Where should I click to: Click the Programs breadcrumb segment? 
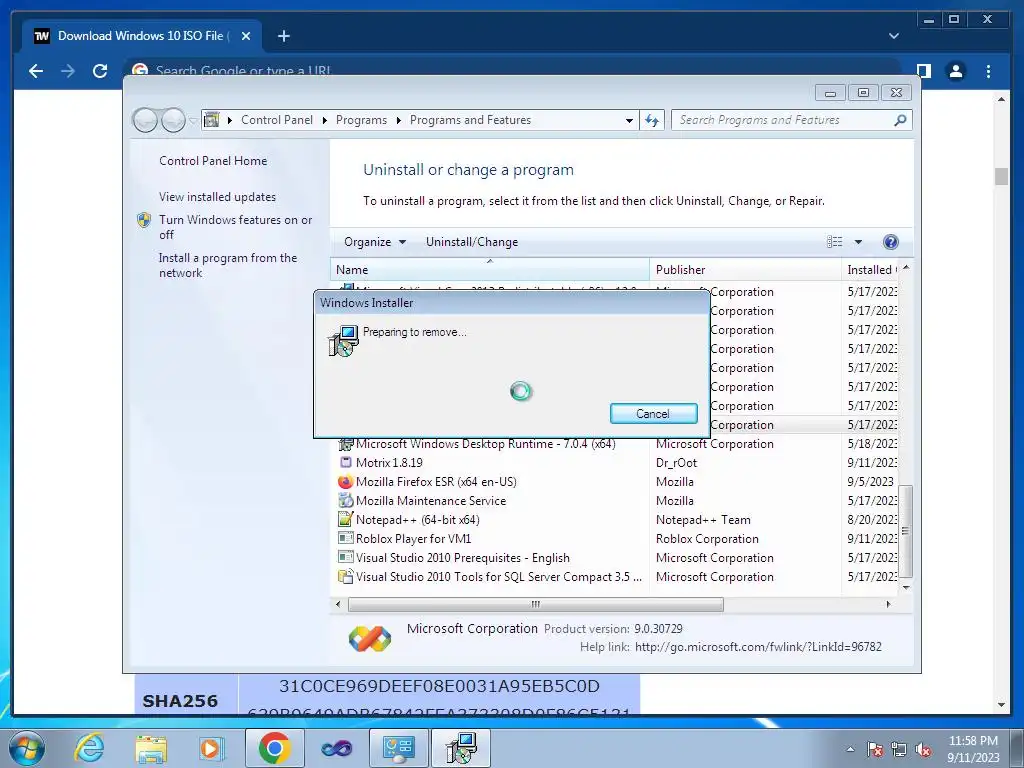(x=361, y=120)
